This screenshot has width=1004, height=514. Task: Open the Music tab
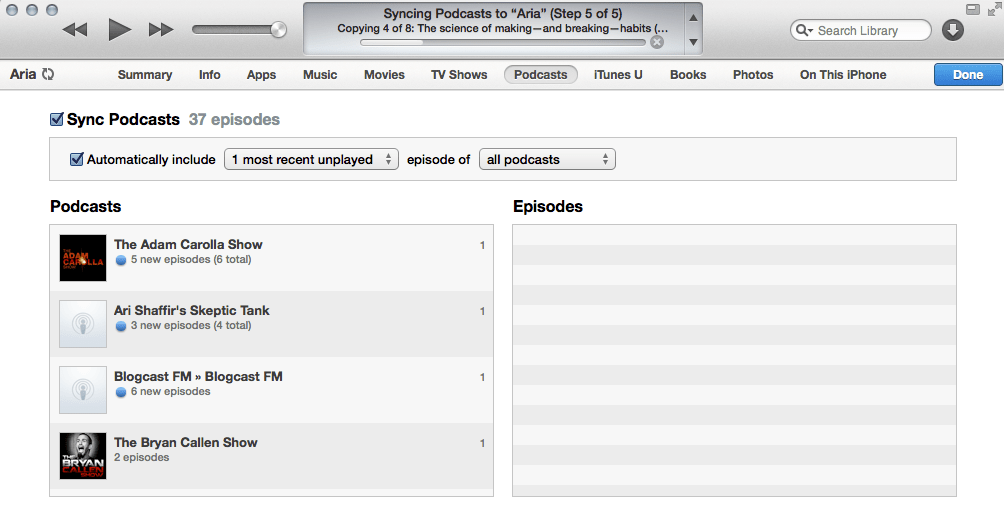point(320,75)
